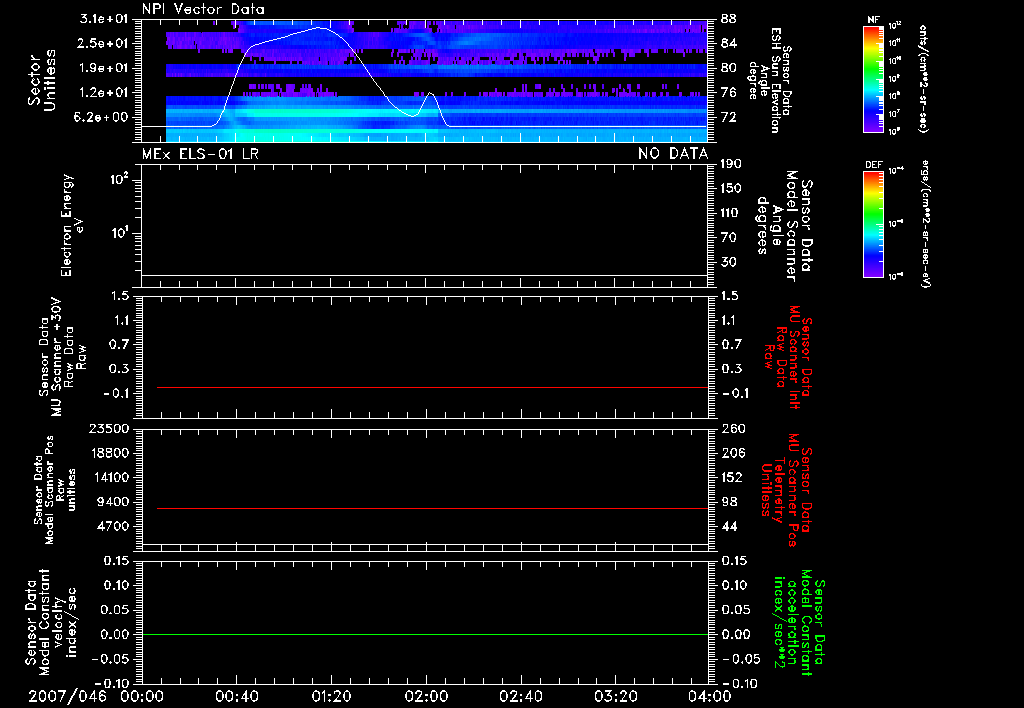The width and height of the screenshot is (1024, 708).
Task: Click the '14100' scanner position tick label
Action: click(x=108, y=477)
